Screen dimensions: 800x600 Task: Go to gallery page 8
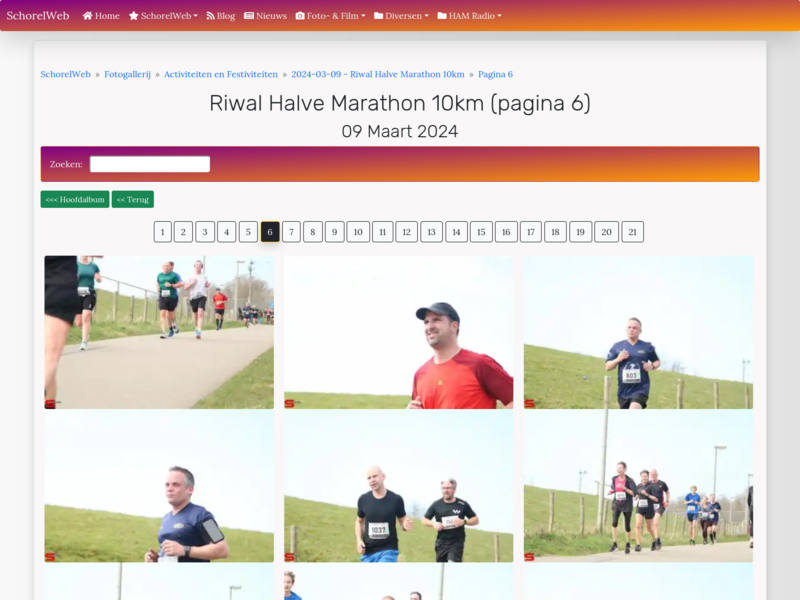[x=313, y=232]
